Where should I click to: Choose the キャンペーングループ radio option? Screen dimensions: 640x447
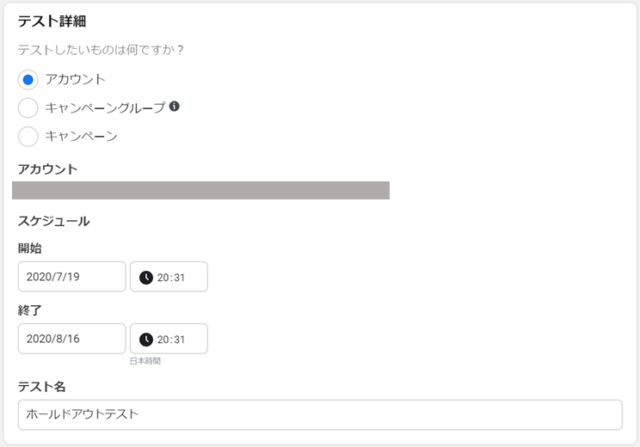tap(28, 107)
